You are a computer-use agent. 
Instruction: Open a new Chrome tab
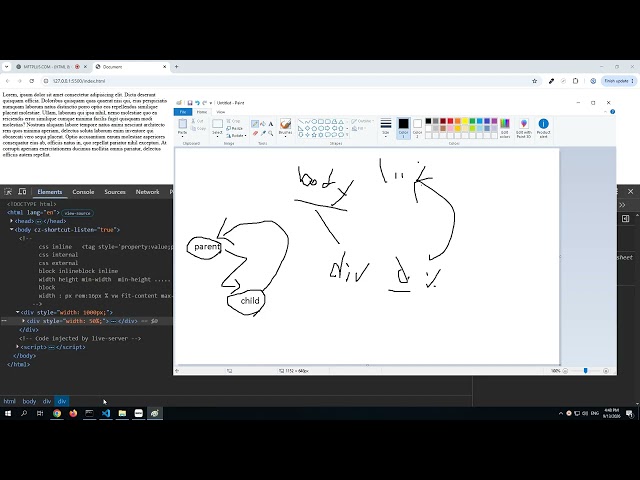[177, 67]
